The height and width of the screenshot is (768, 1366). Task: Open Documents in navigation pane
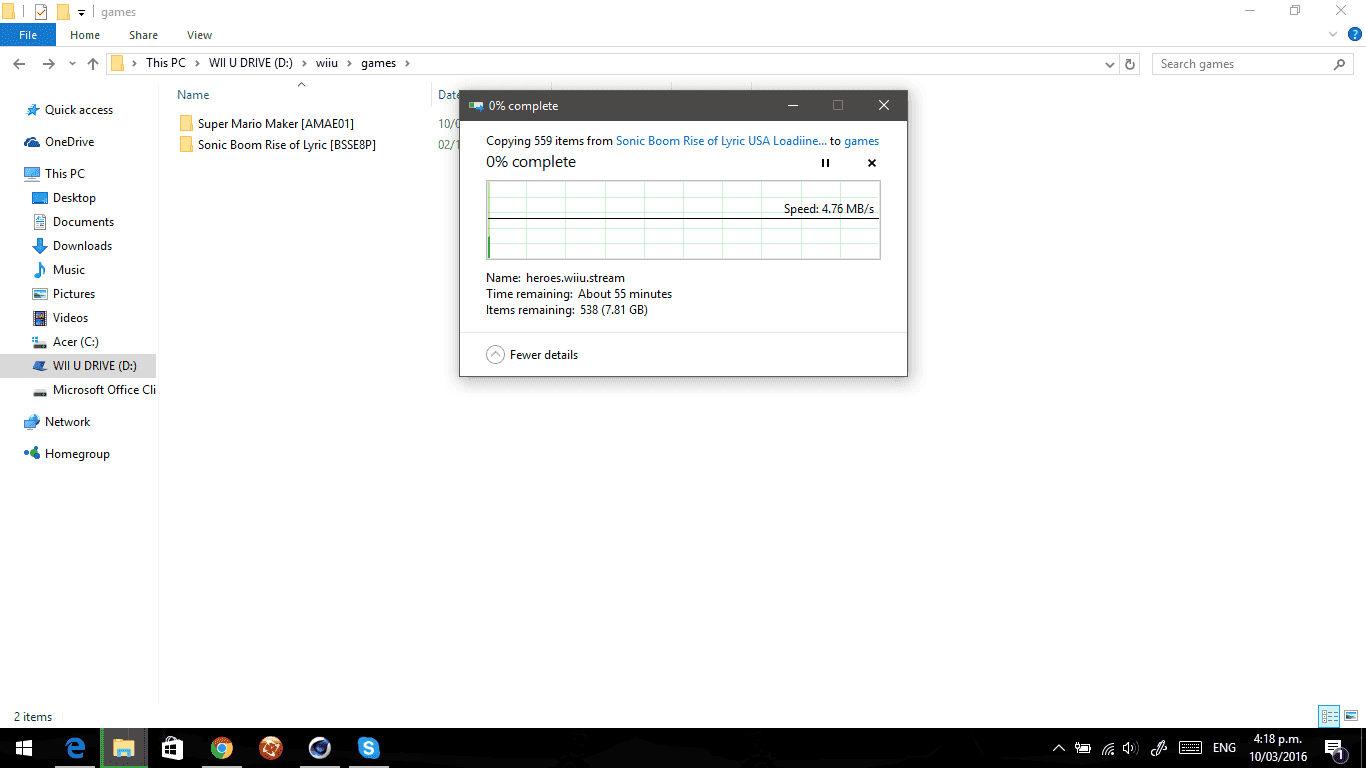(x=74, y=222)
